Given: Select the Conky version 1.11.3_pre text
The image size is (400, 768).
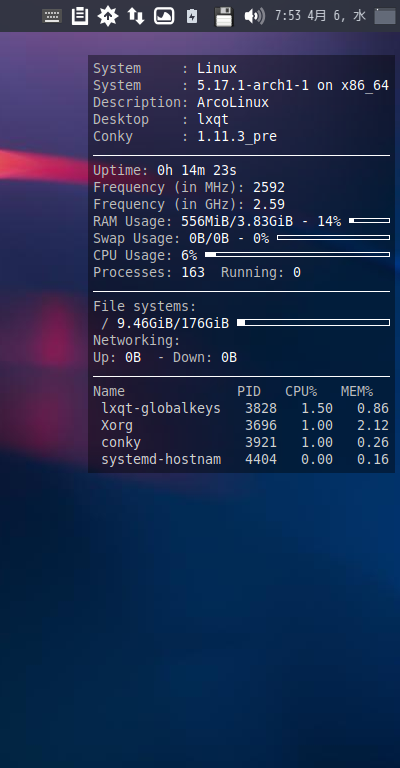Looking at the screenshot, I should (x=237, y=137).
